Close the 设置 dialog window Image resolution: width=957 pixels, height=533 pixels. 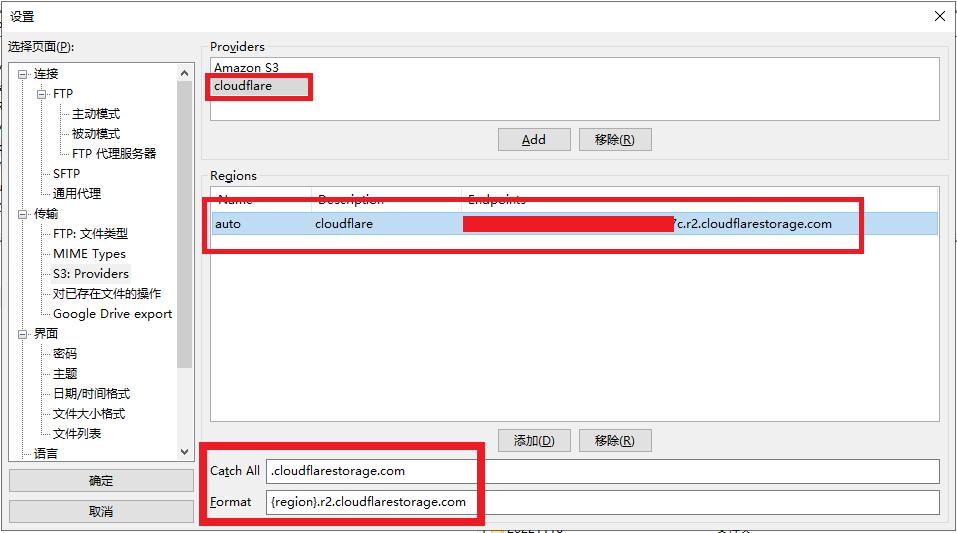click(x=939, y=16)
